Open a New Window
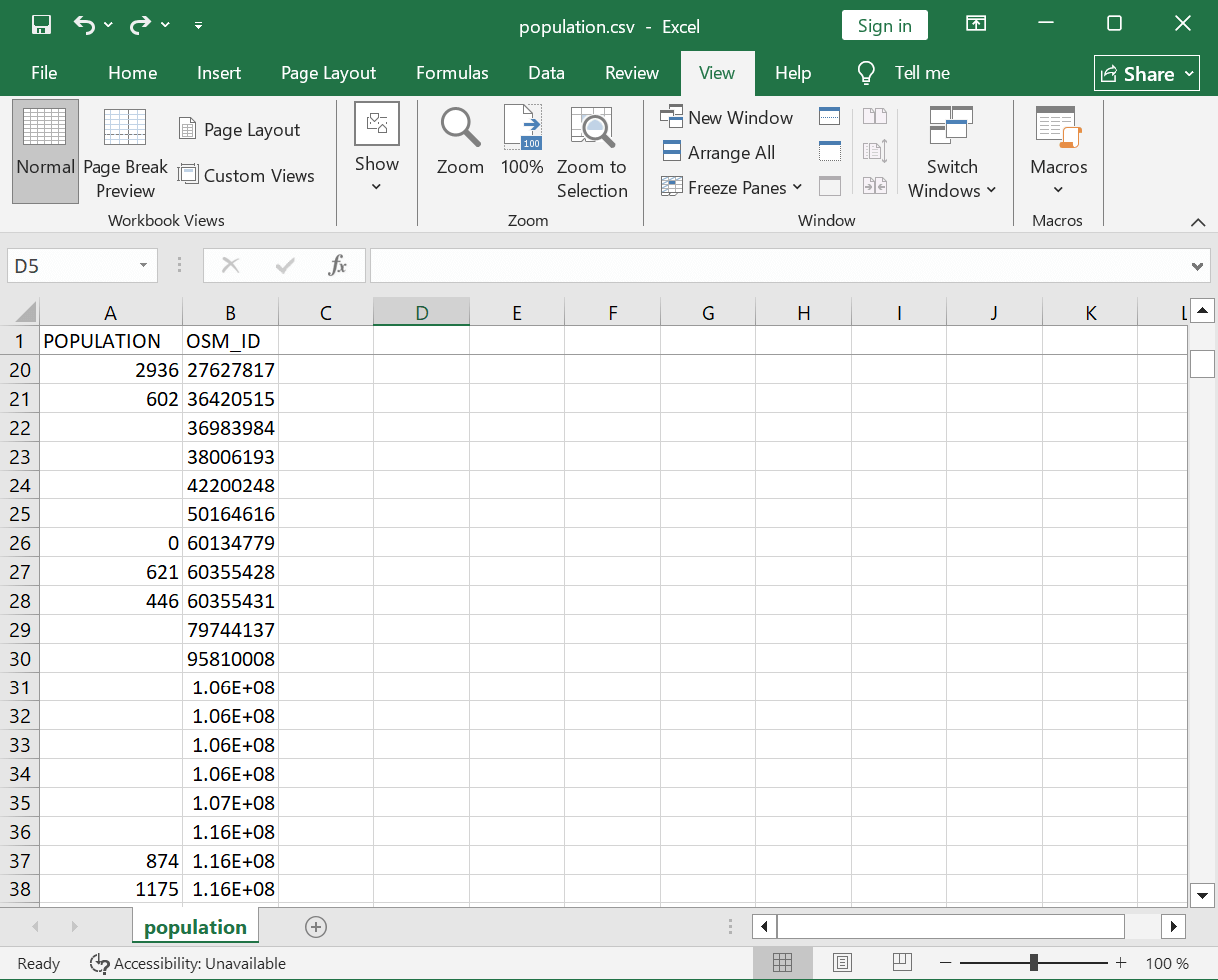This screenshot has width=1218, height=980. click(x=726, y=117)
